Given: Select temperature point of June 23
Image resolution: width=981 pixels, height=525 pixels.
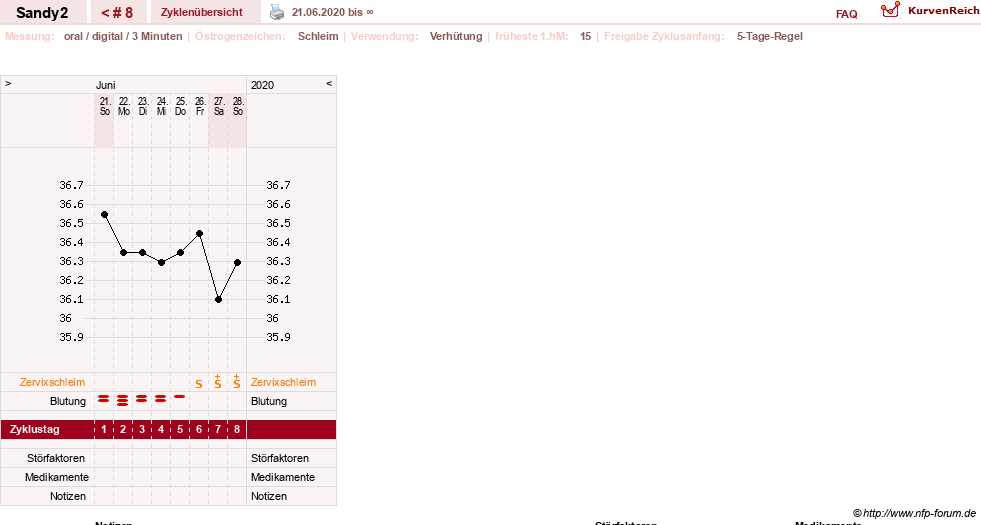Looking at the screenshot, I should tap(143, 253).
